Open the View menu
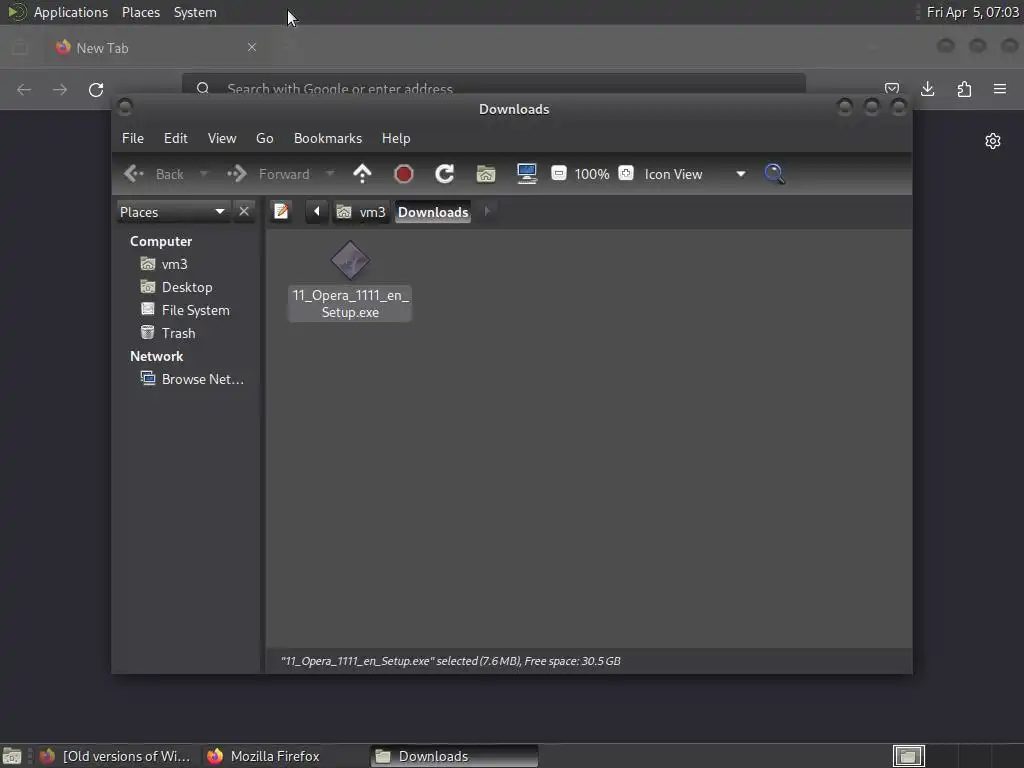Viewport: 1024px width, 768px height. 222,138
